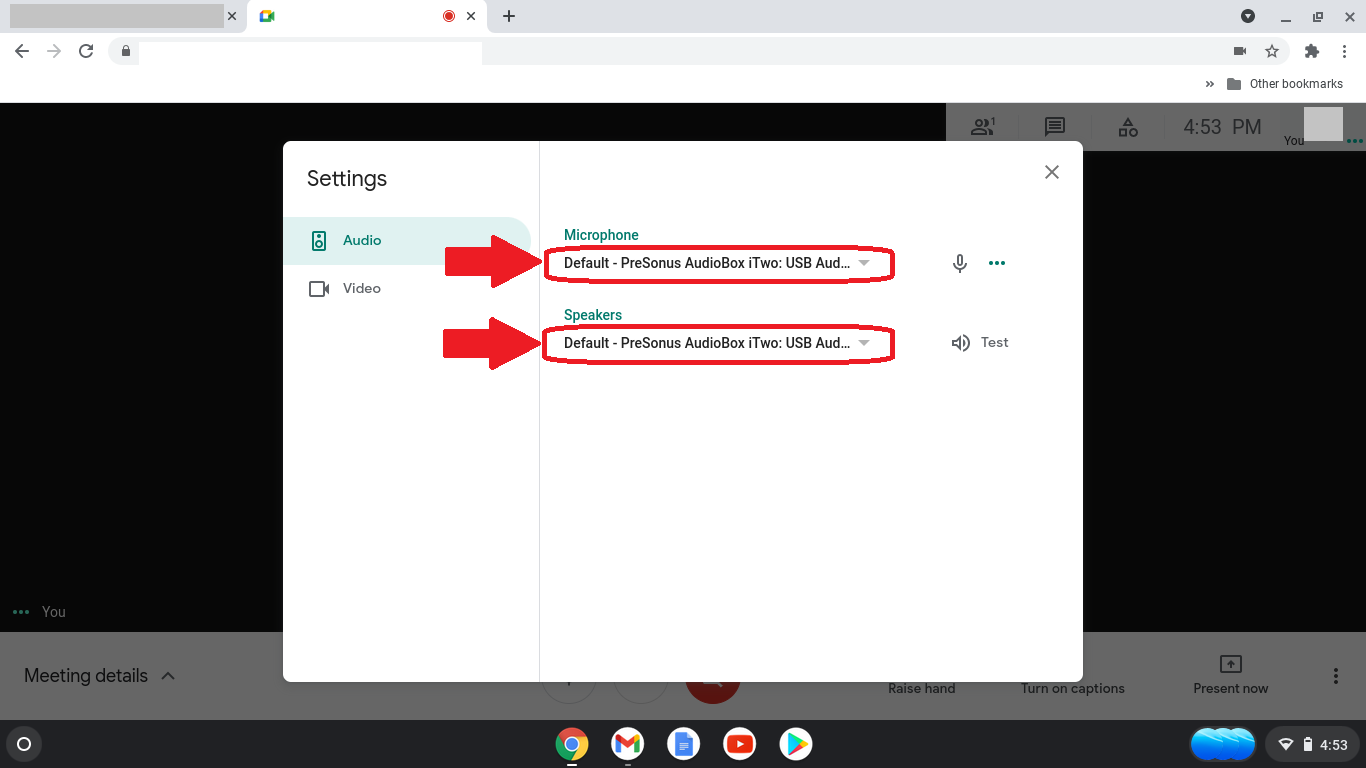This screenshot has width=1366, height=768.
Task: Click Present now button
Action: pyautogui.click(x=1230, y=675)
